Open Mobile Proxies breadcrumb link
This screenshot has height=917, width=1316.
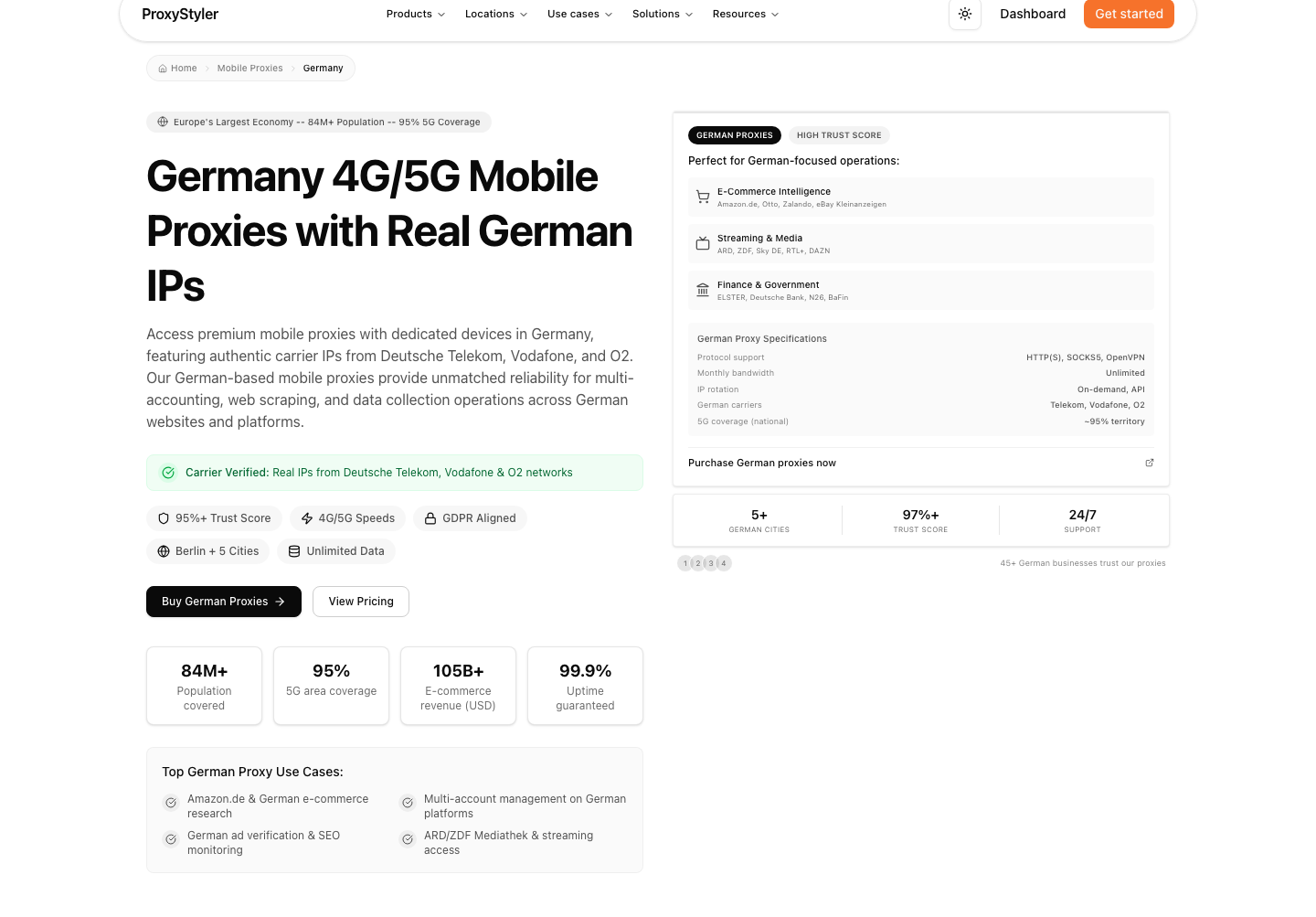coord(250,69)
